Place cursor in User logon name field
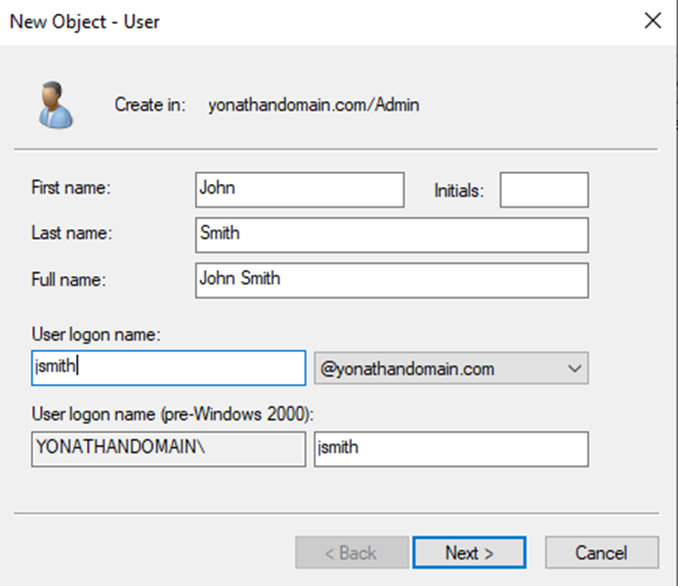This screenshot has width=678, height=586. click(x=169, y=368)
